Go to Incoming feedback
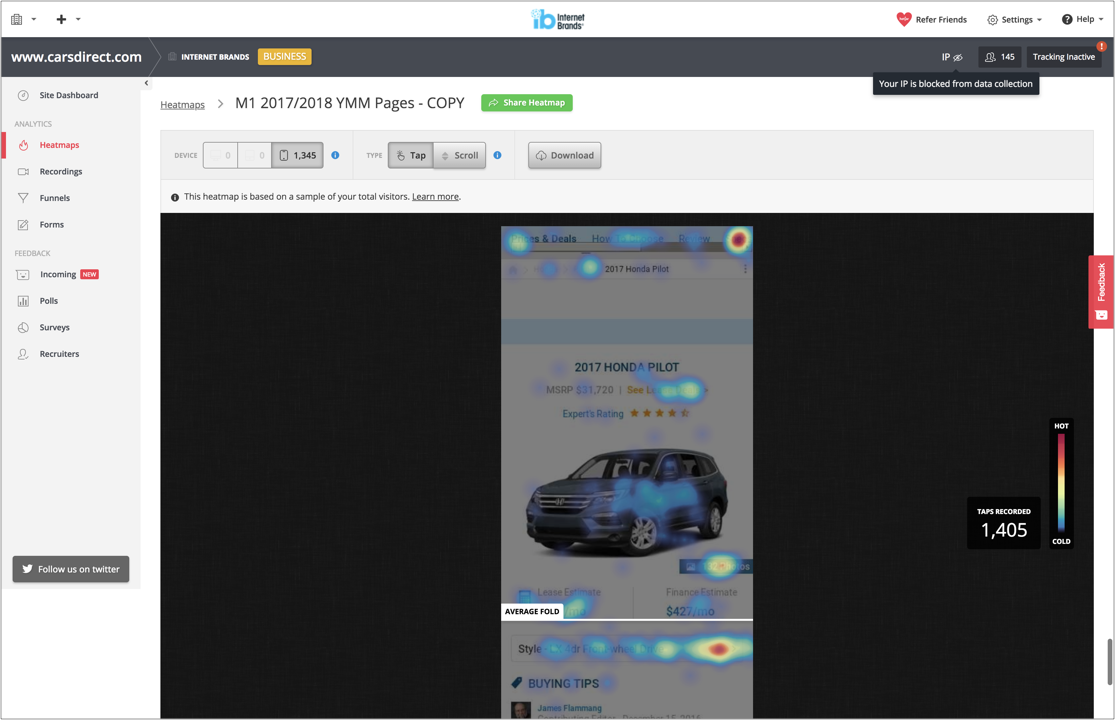 coord(57,274)
